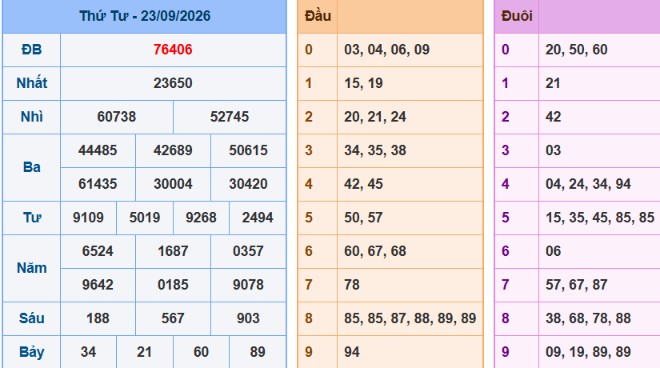
Task: Click the first prize number 23650
Action: click(x=173, y=83)
